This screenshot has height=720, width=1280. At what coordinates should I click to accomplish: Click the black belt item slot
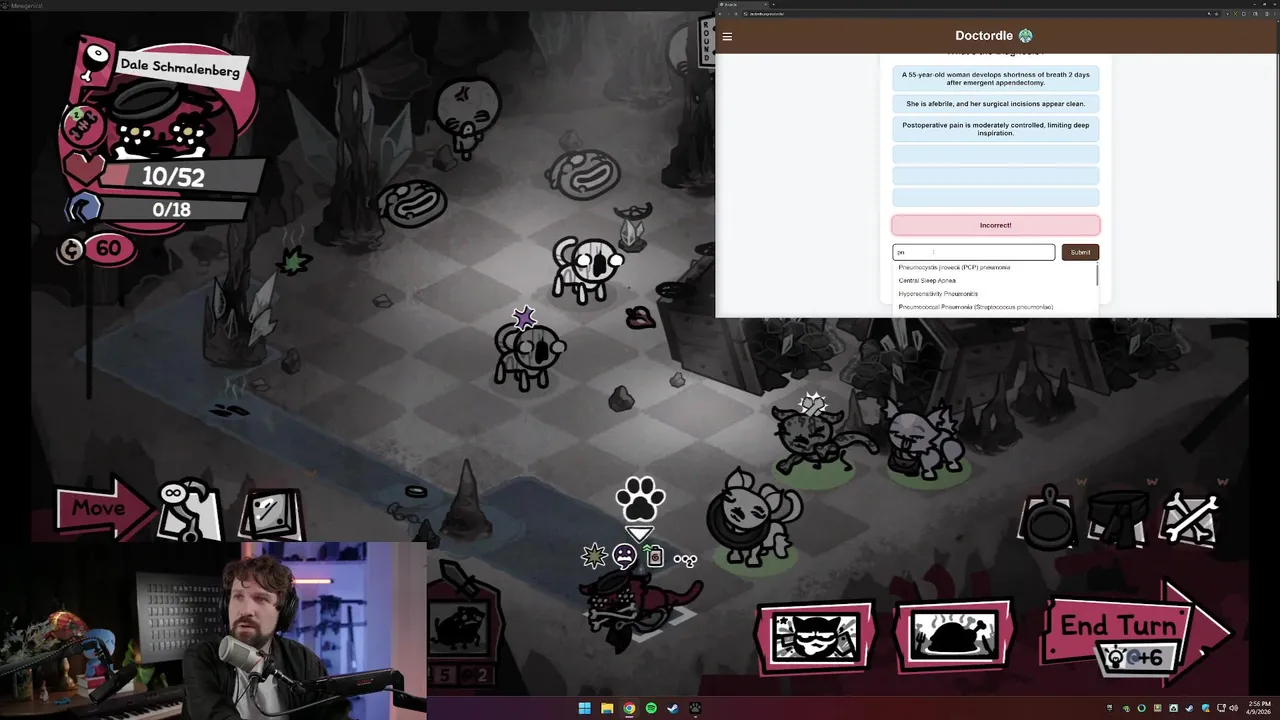[1118, 519]
